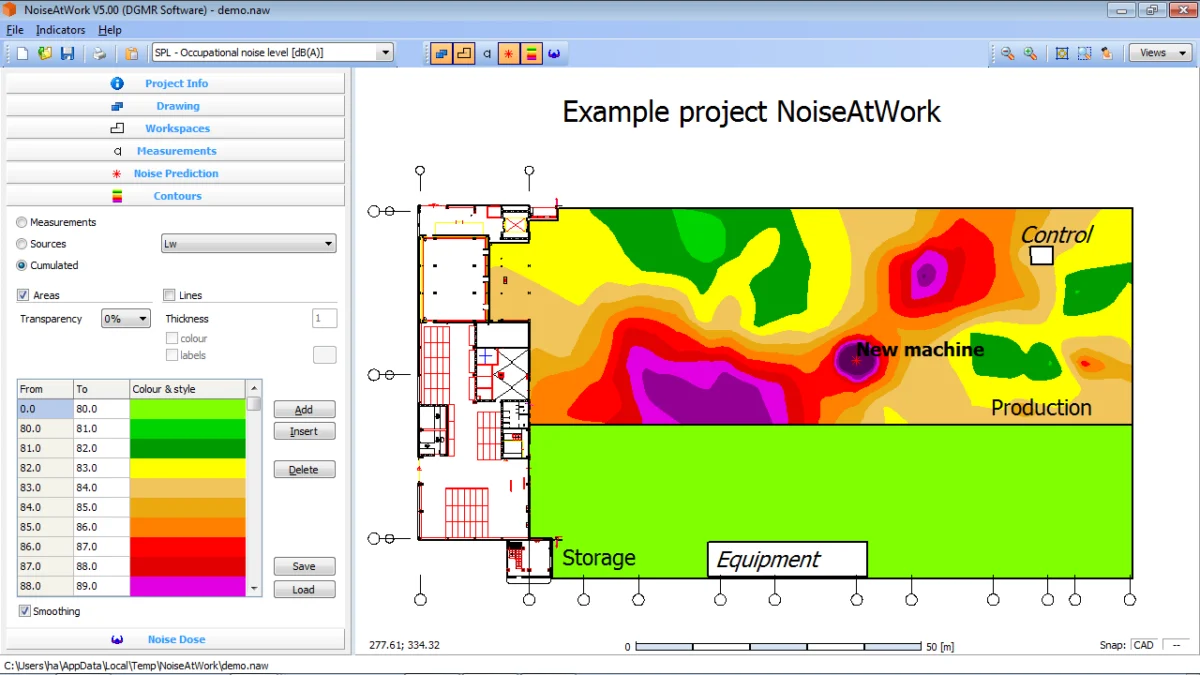
Task: Expand the Workspaces panel
Action: pos(175,128)
